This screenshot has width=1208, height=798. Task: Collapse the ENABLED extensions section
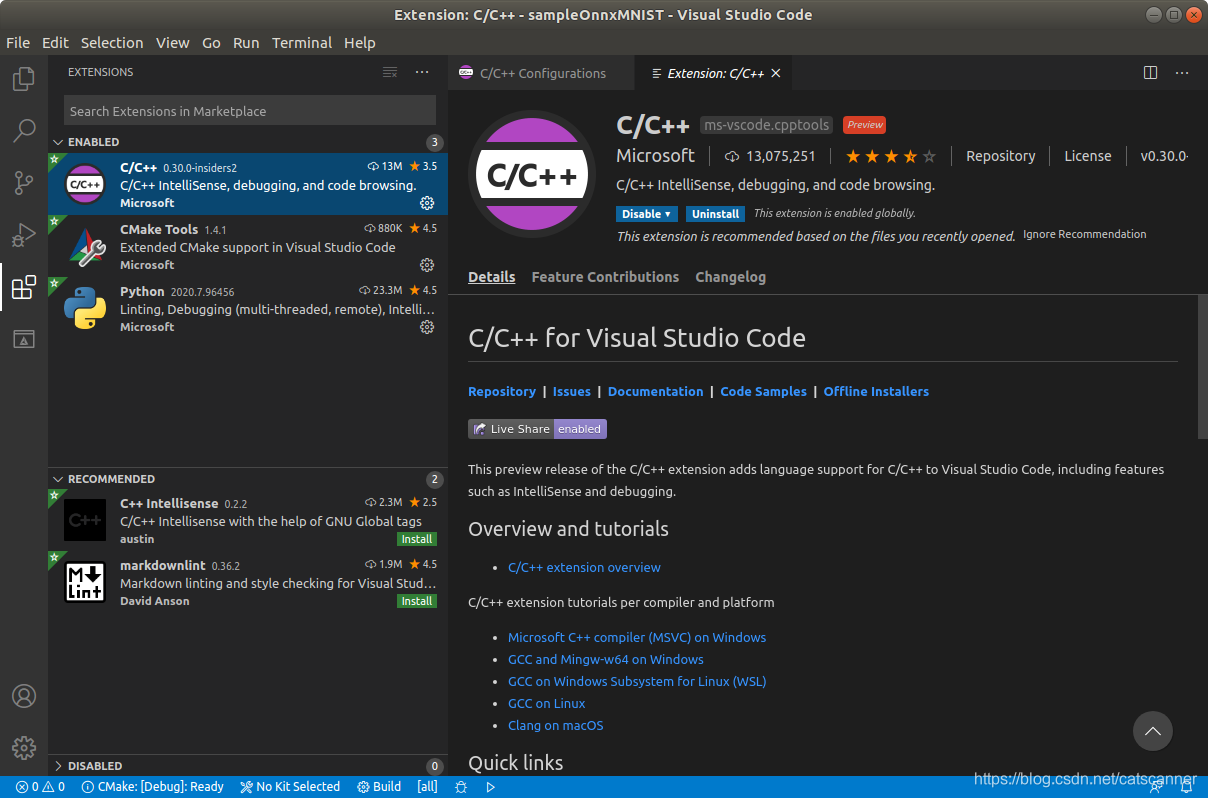tap(247, 142)
